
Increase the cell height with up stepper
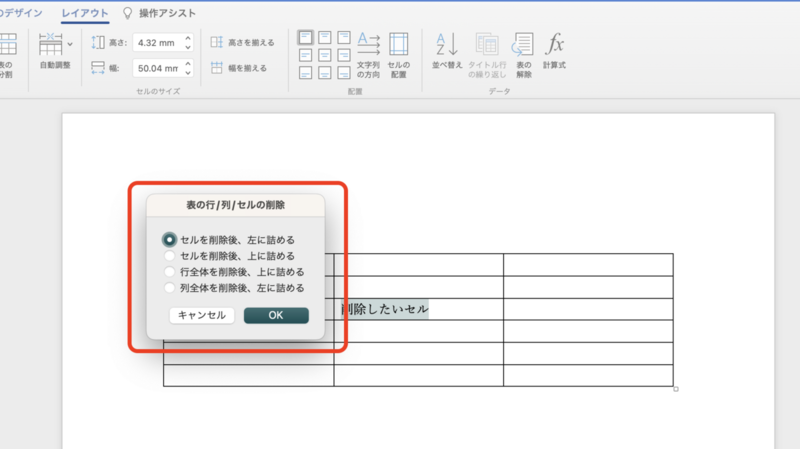coord(188,38)
